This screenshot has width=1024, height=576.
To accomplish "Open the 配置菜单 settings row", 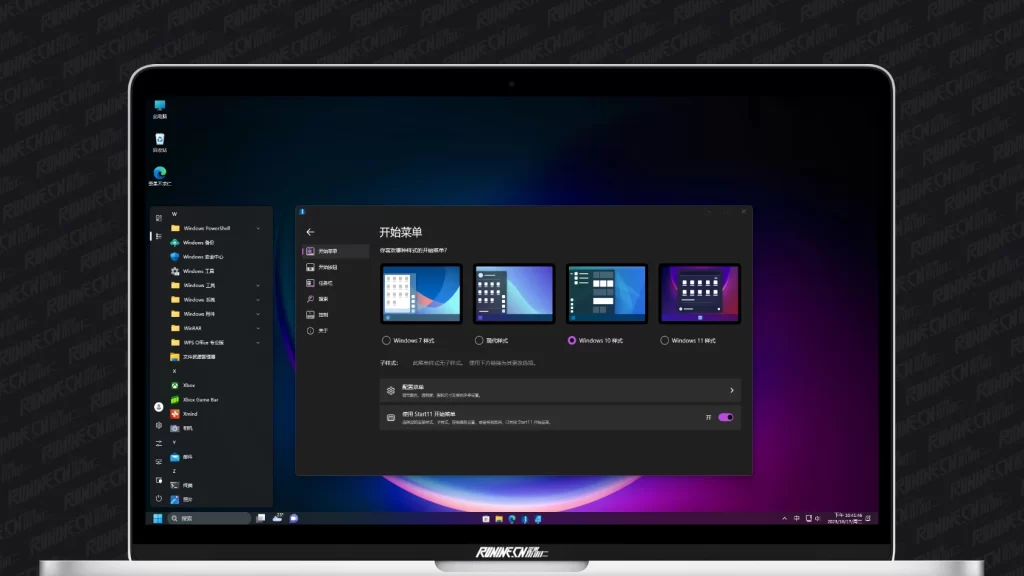I will 560,390.
